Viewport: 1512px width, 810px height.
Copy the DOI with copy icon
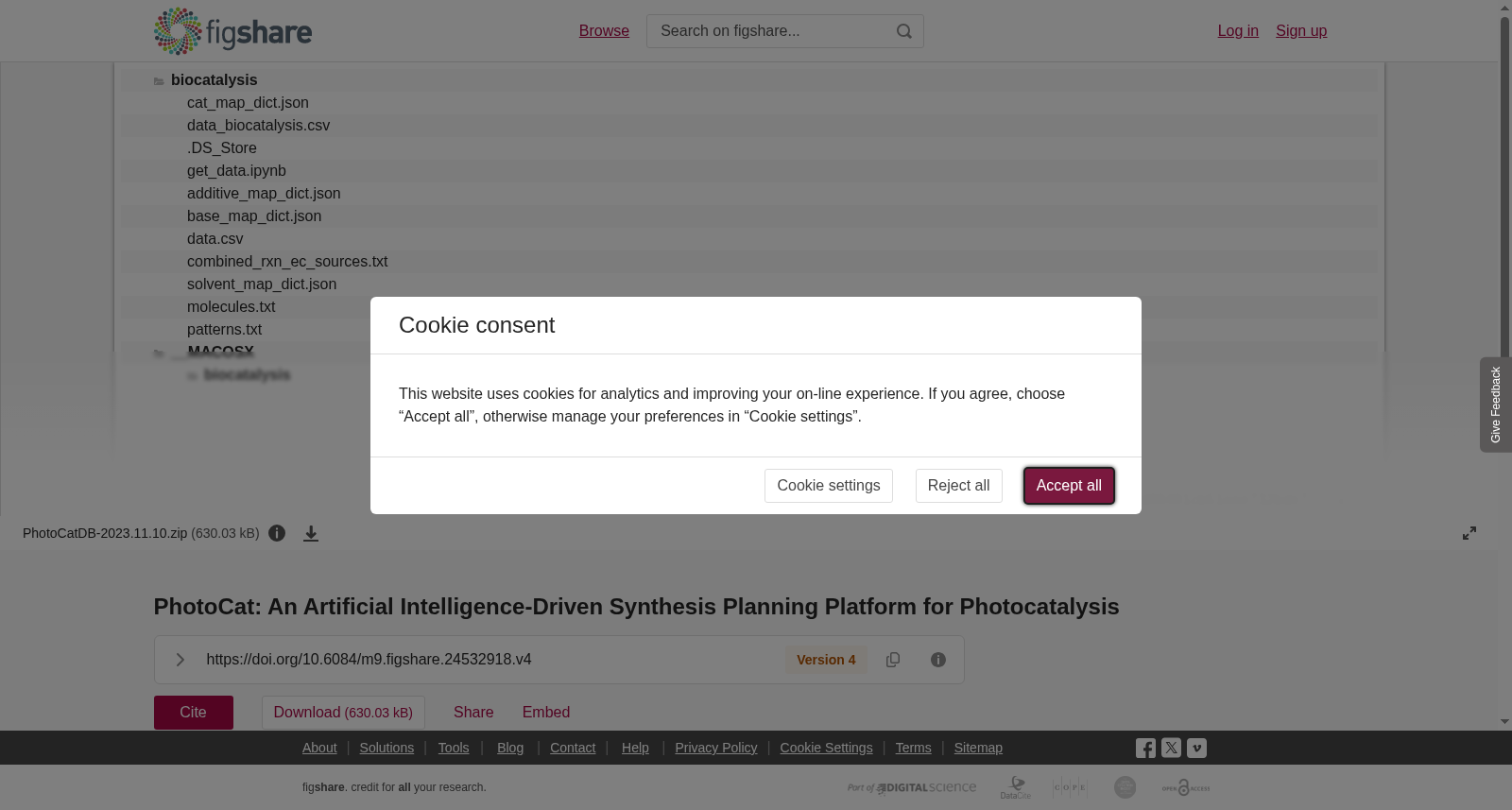pos(893,660)
